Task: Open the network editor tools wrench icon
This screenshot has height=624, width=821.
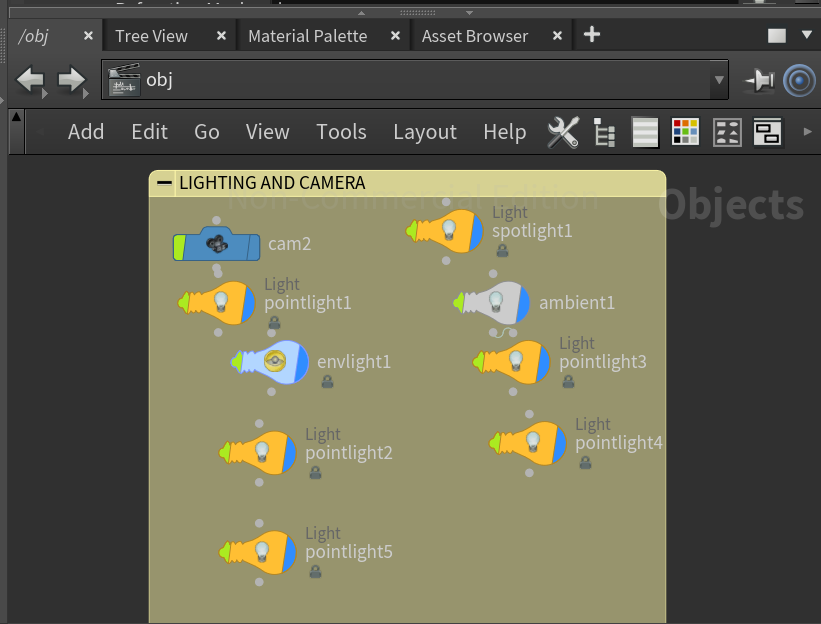Action: (x=563, y=132)
